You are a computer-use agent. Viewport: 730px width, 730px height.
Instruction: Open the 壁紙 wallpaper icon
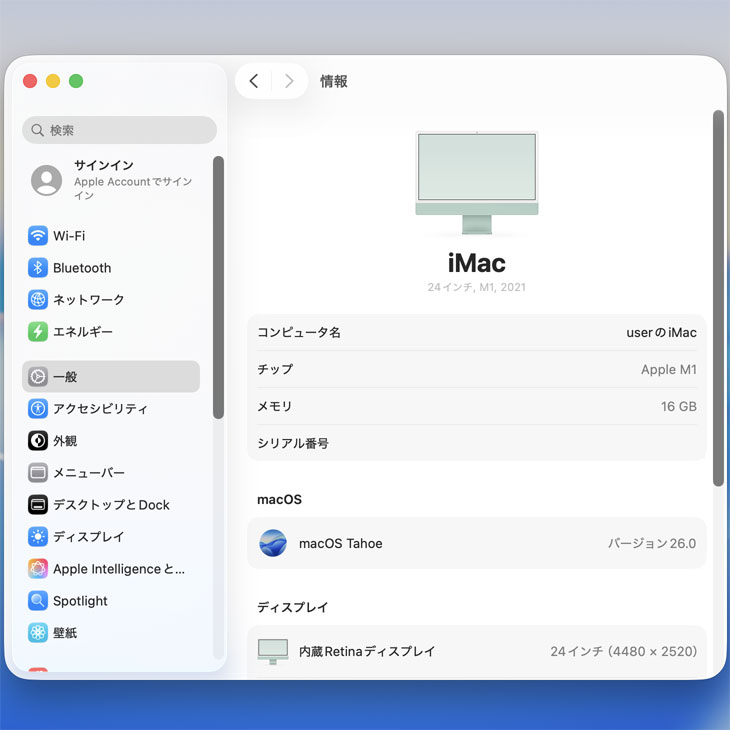pos(38,633)
